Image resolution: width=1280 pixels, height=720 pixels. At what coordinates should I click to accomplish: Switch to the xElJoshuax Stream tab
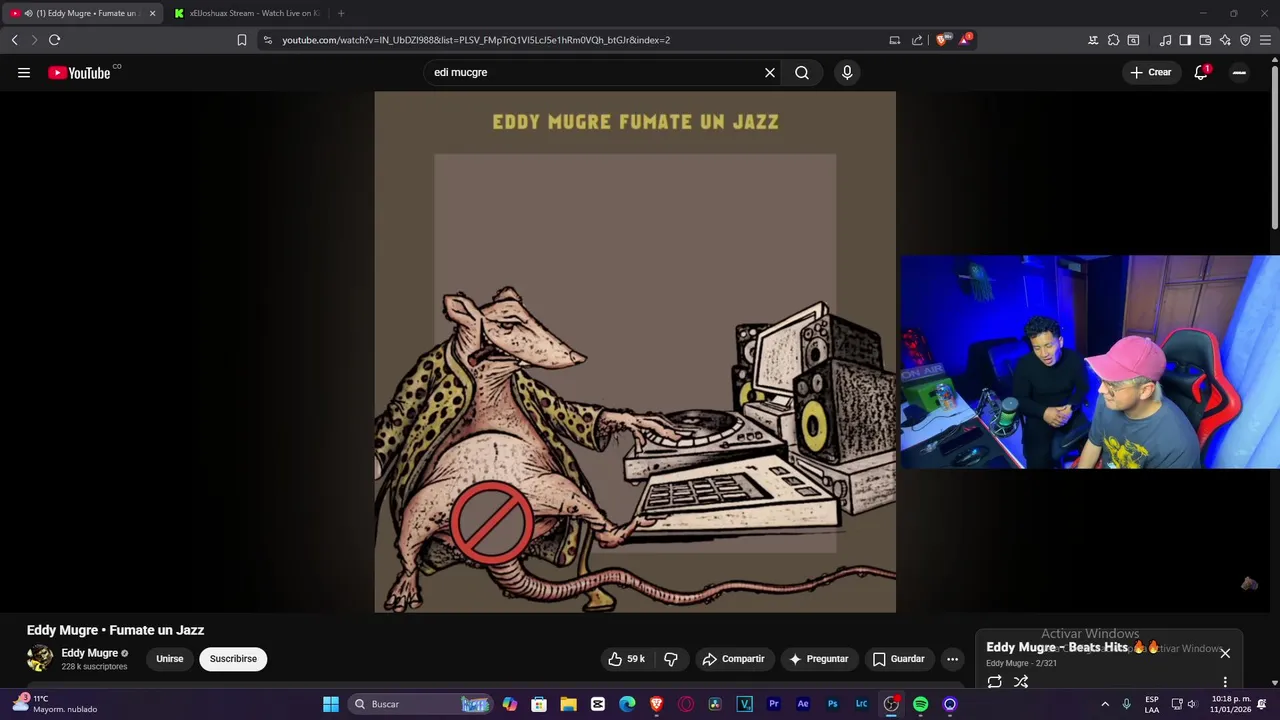[247, 13]
